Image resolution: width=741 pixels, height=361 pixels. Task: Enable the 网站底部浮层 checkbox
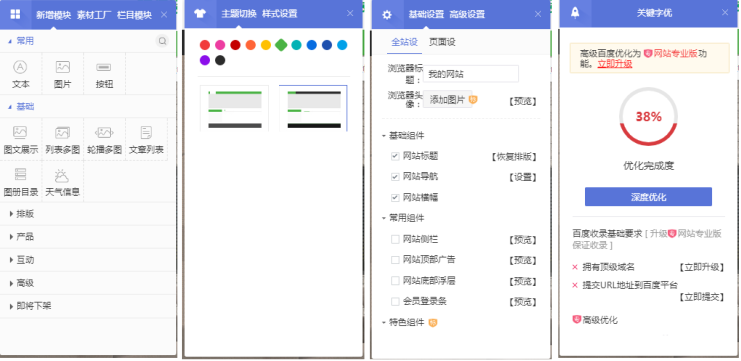click(x=395, y=281)
